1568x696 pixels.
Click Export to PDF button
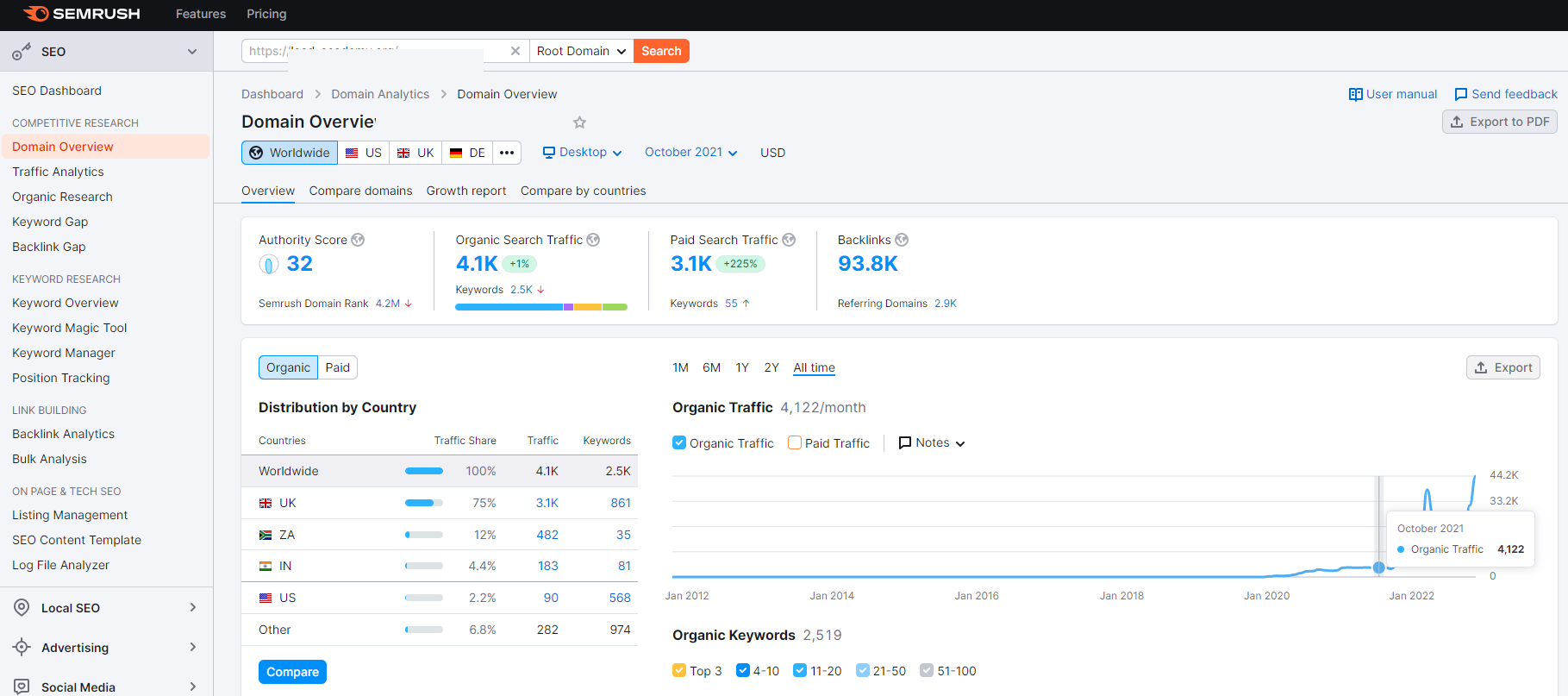tap(1500, 122)
